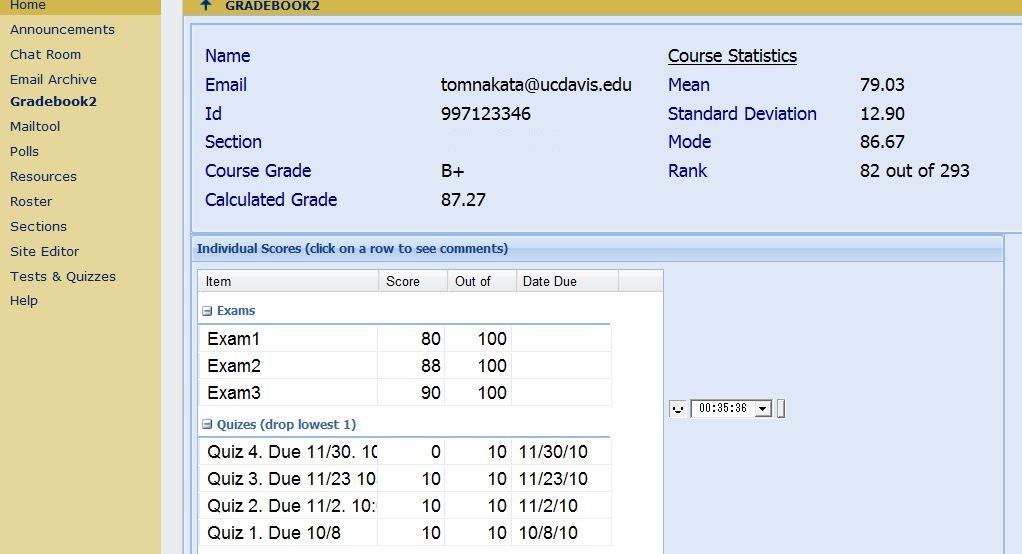This screenshot has width=1022, height=554.
Task: Go to Home in the sidebar
Action: click(27, 5)
